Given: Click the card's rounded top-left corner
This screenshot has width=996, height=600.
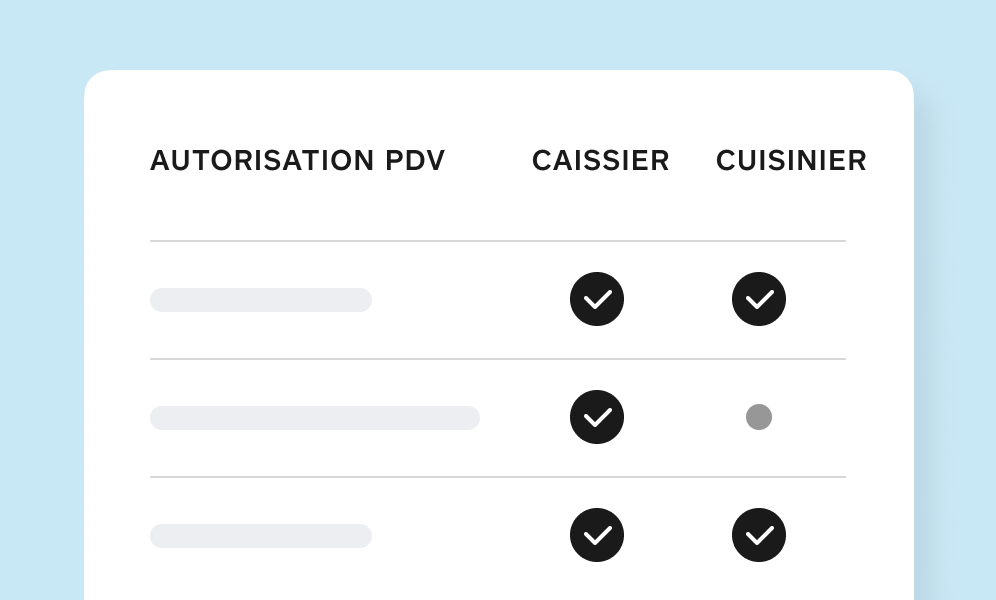Looking at the screenshot, I should (95, 81).
